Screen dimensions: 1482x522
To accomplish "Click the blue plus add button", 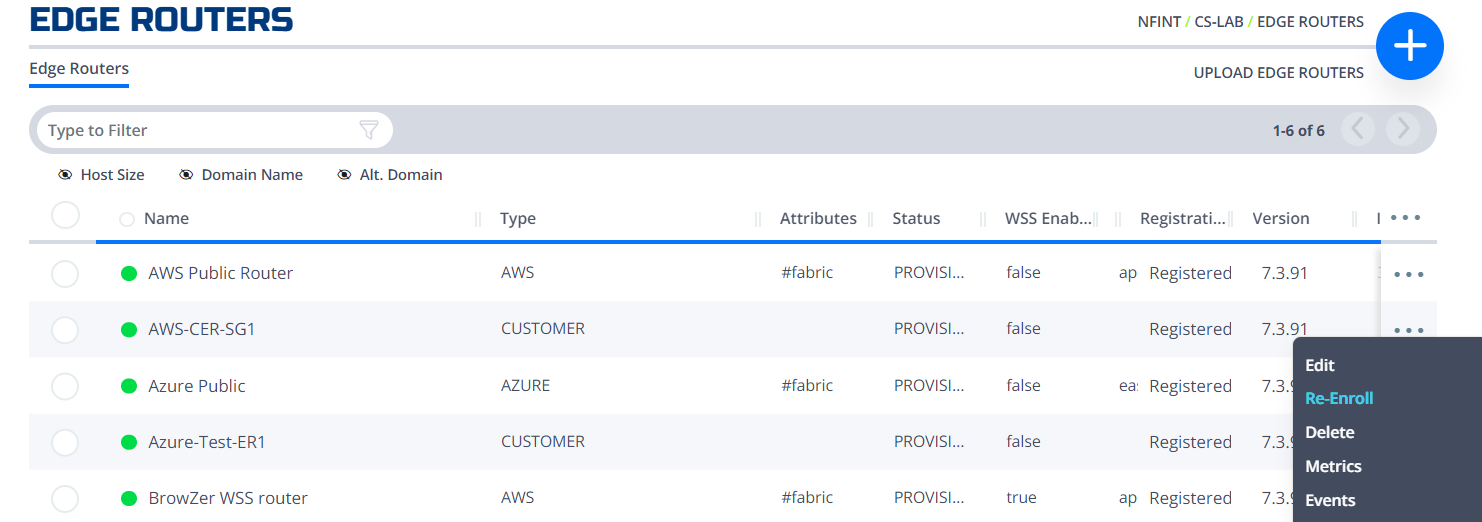I will [1410, 45].
